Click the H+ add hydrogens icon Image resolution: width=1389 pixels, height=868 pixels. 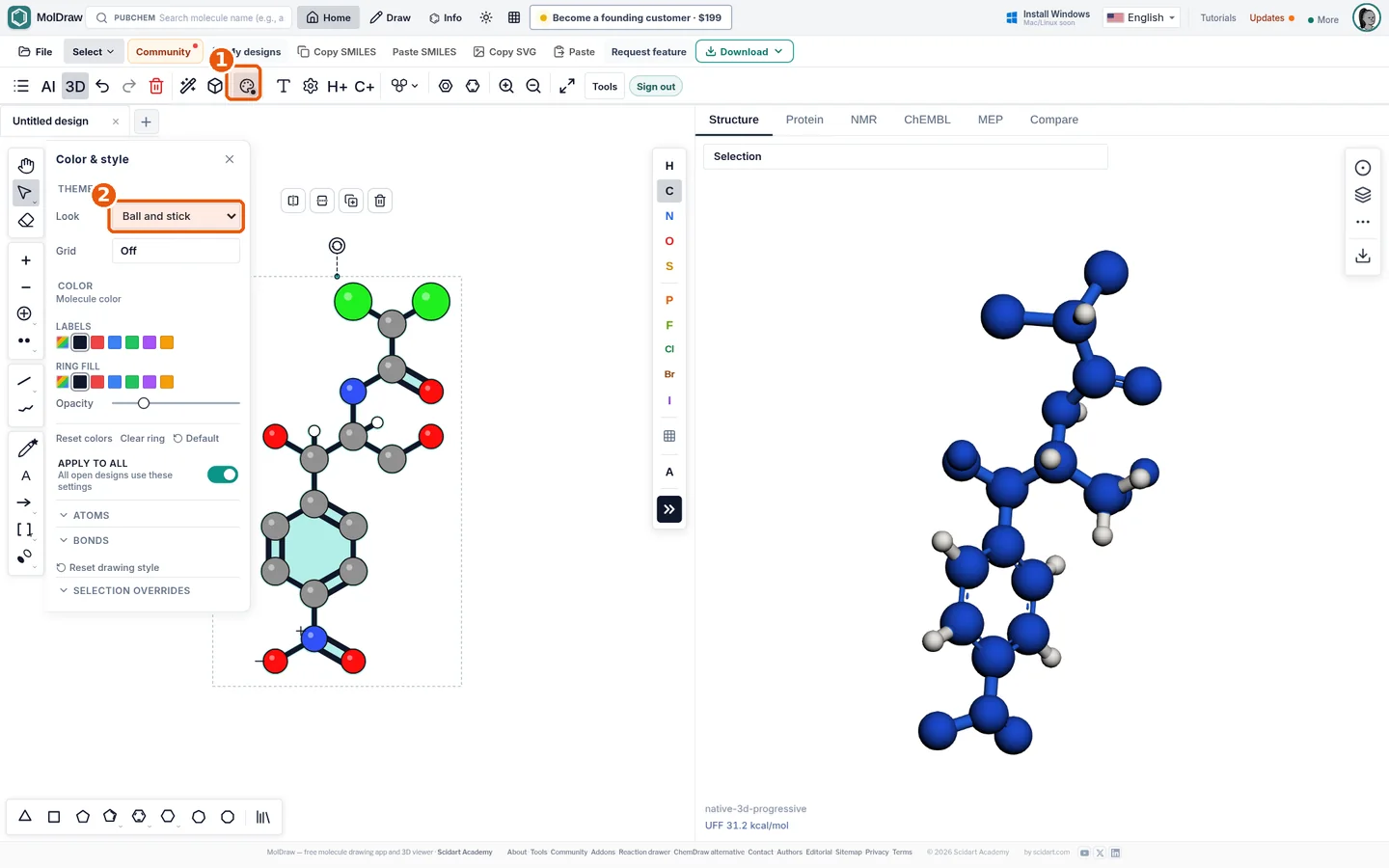coord(337,86)
